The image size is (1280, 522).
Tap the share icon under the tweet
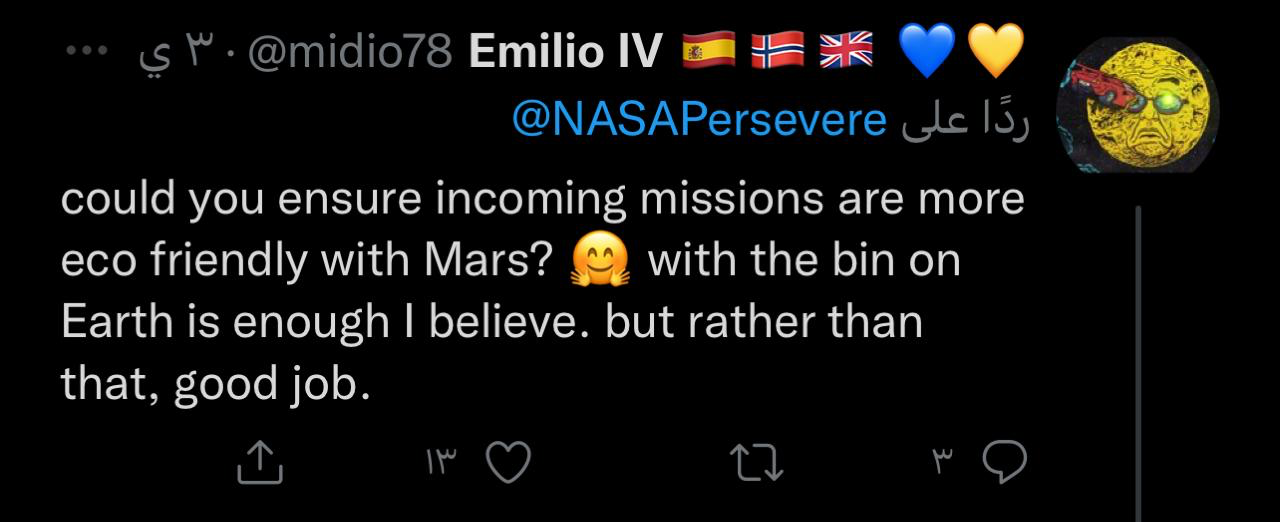(257, 462)
